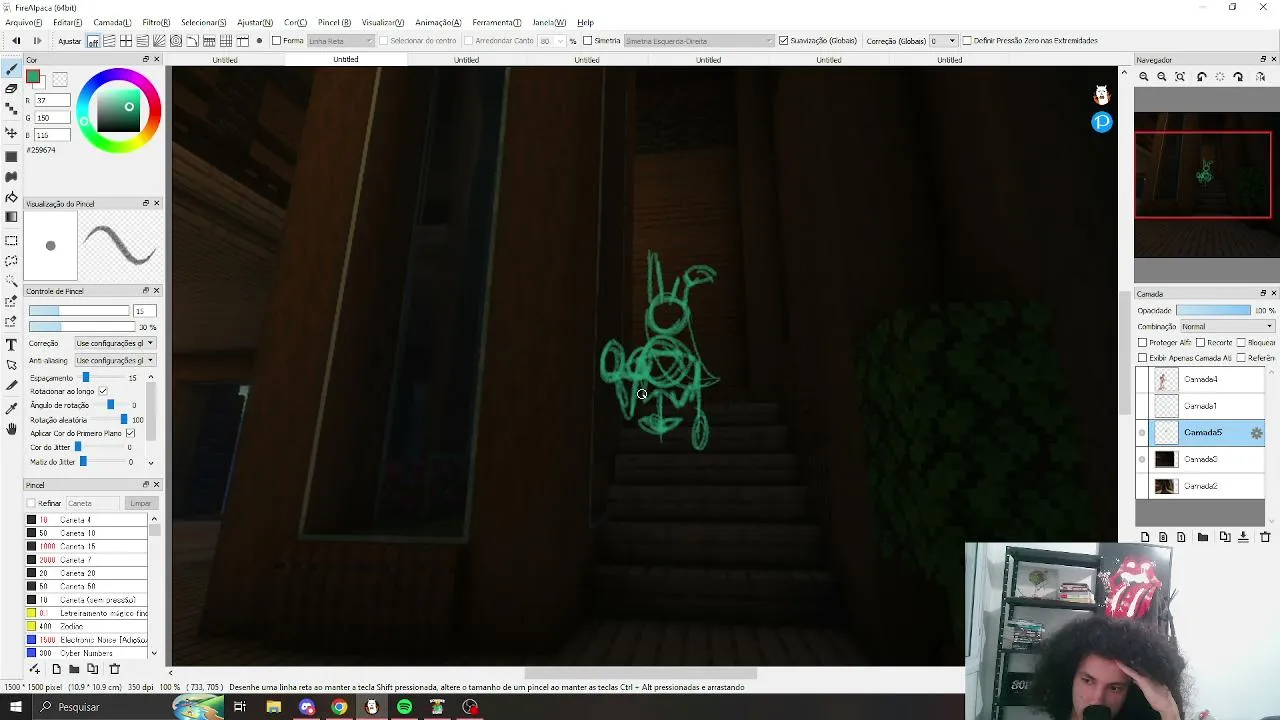The width and height of the screenshot is (1280, 720).
Task: Open Camada5 layer settings gear
Action: tap(1257, 433)
